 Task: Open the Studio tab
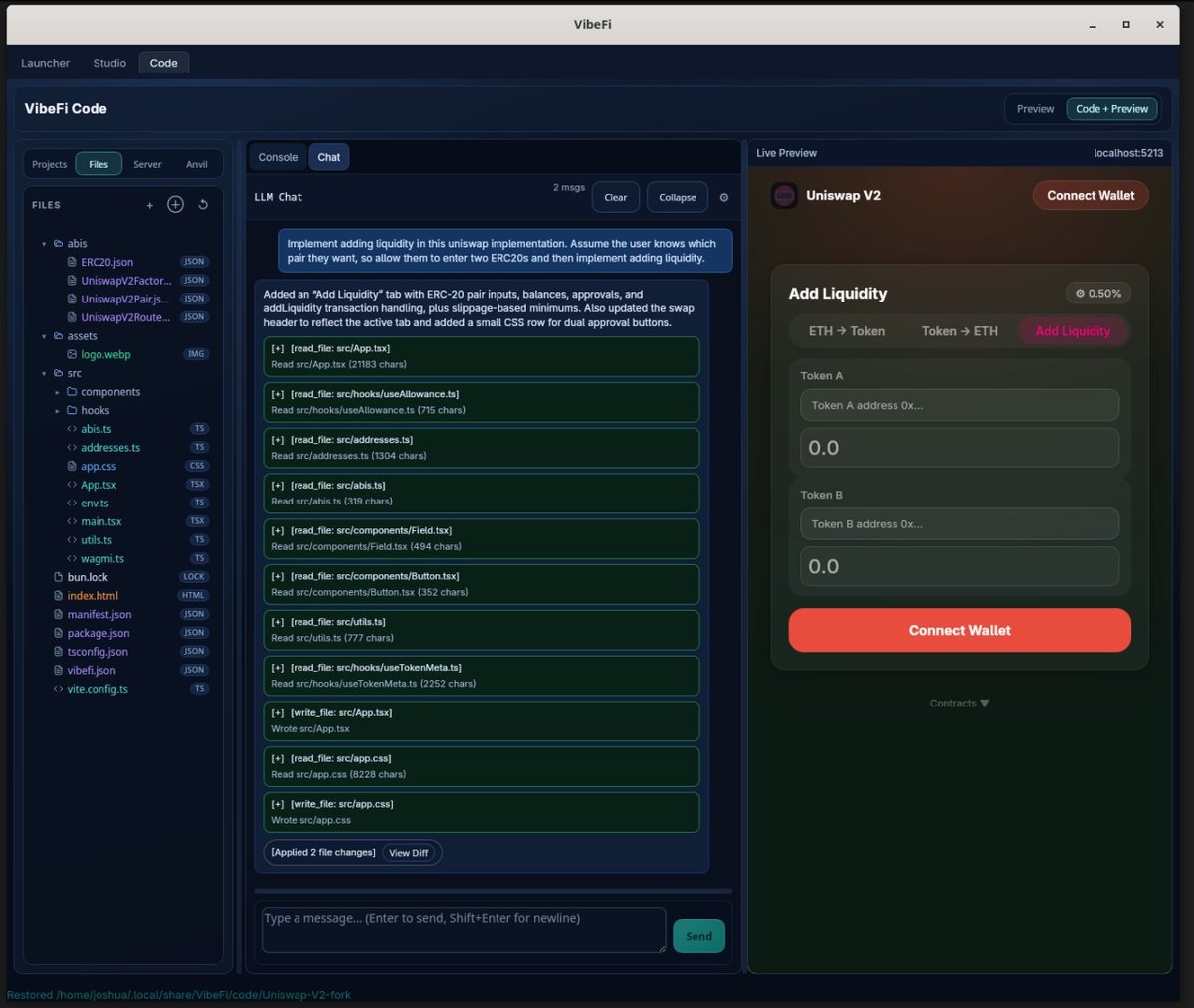pos(109,63)
